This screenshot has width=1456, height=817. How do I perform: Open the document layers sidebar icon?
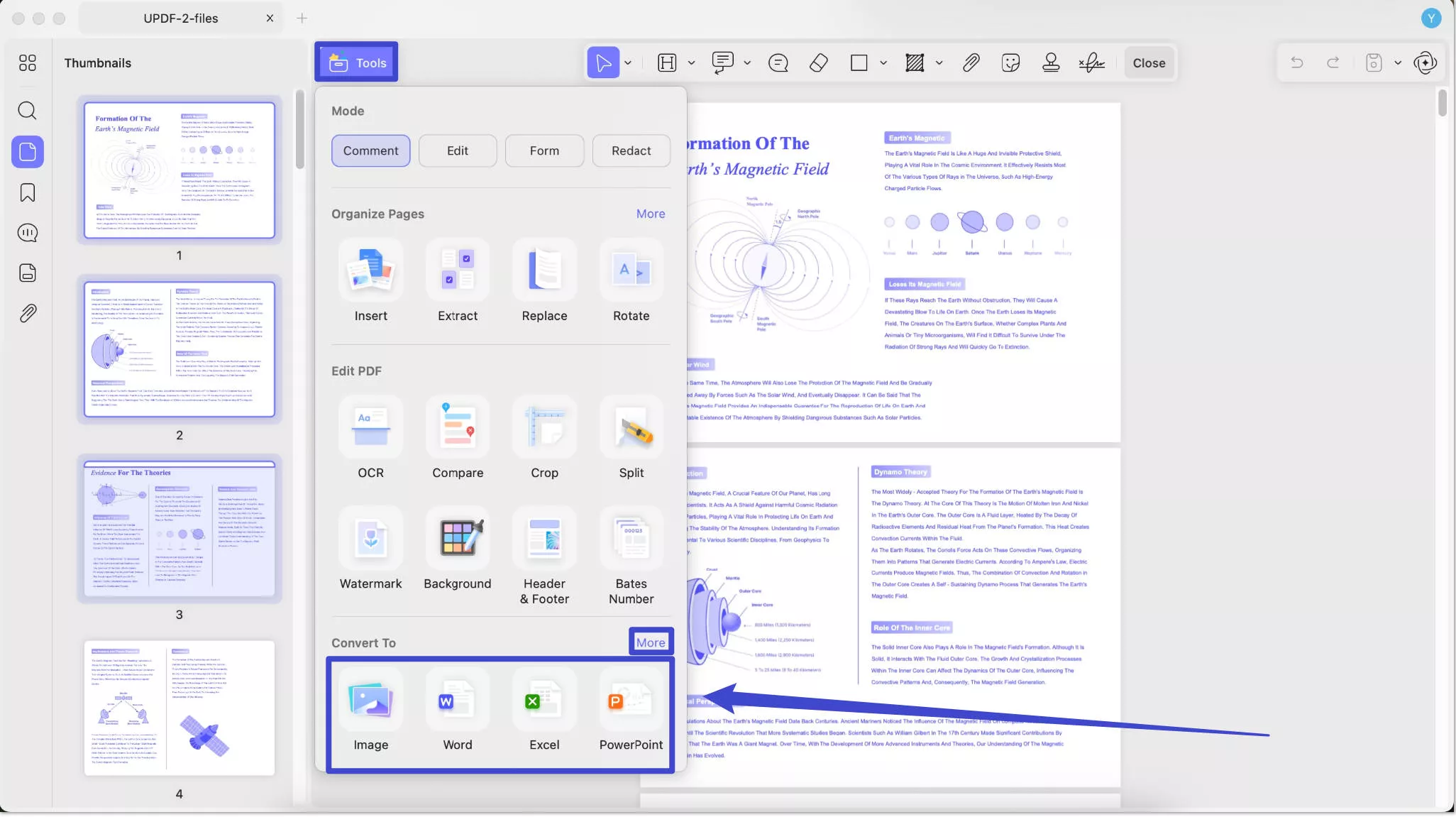tap(27, 273)
